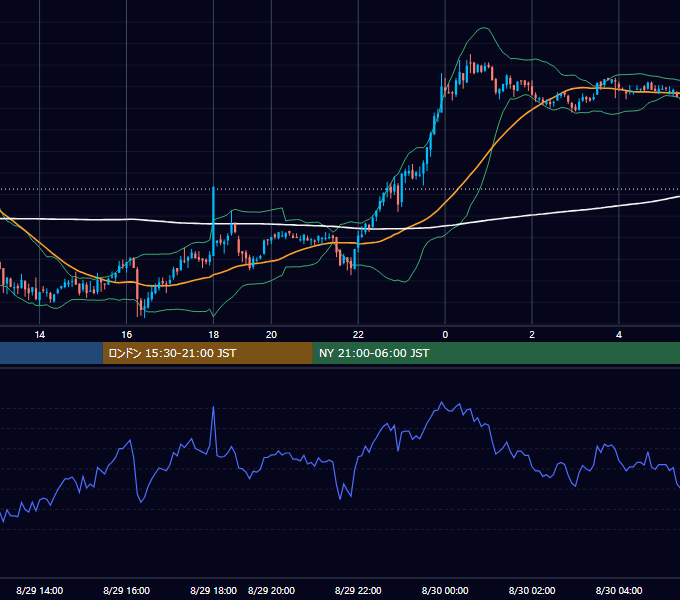Click the 8/29 18:00 date label
The height and width of the screenshot is (600, 680).
(213, 590)
